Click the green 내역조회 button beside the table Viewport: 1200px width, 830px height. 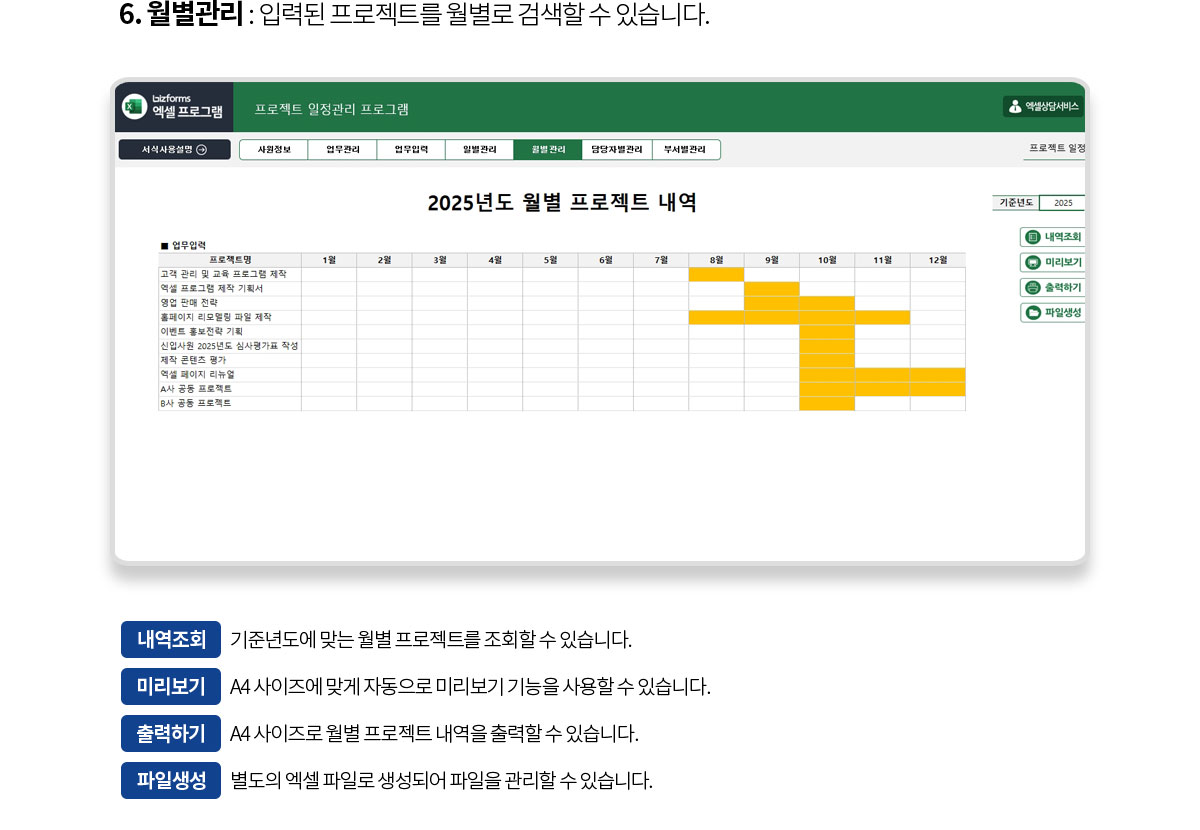1053,237
